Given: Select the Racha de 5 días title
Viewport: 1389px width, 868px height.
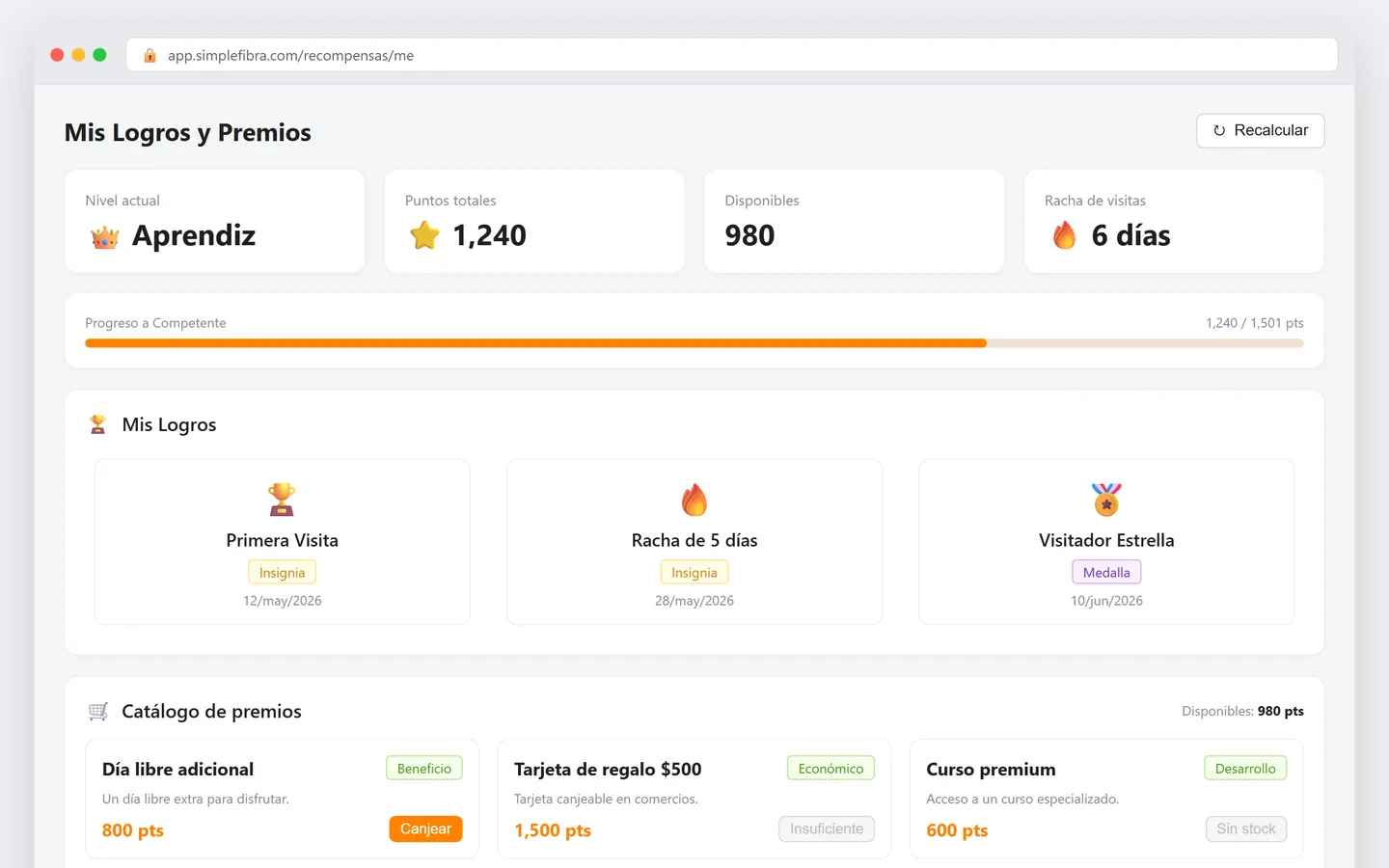Looking at the screenshot, I should click(x=694, y=540).
